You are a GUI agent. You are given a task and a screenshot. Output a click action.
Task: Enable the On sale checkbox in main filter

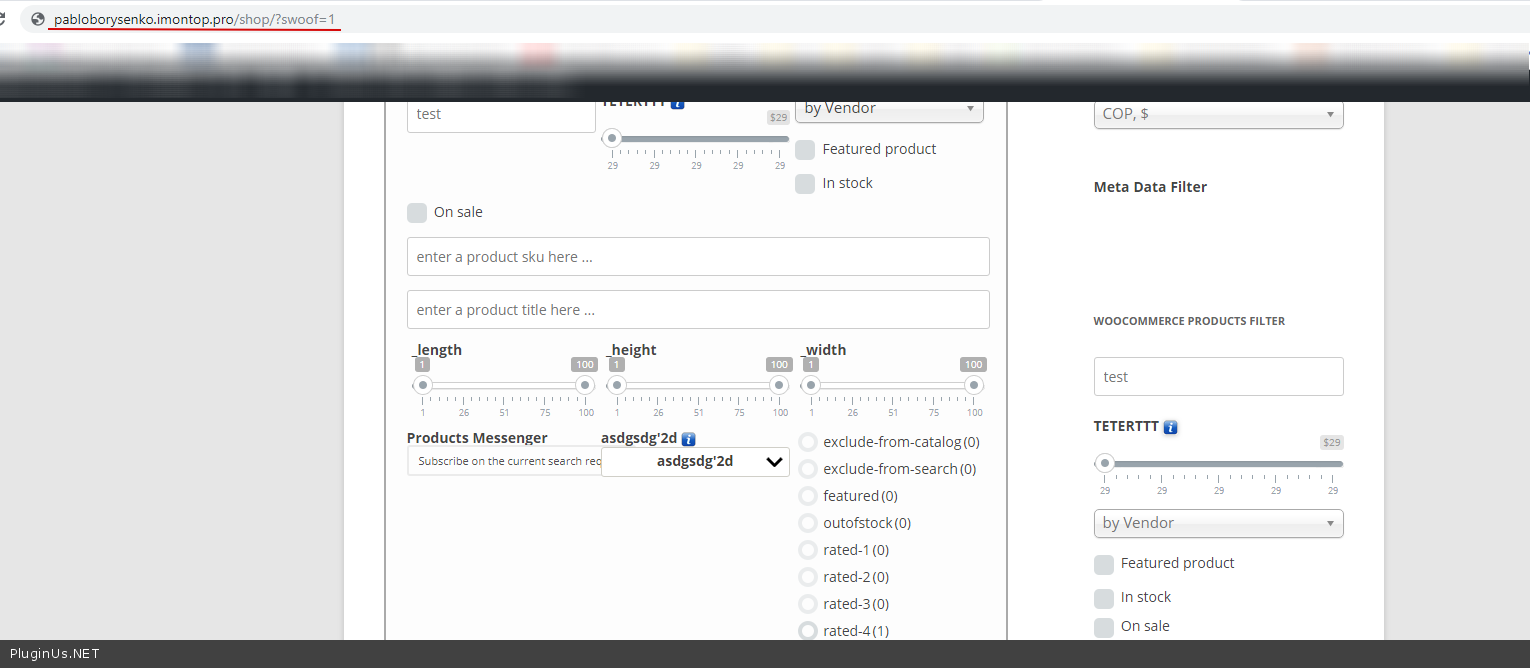tap(417, 213)
